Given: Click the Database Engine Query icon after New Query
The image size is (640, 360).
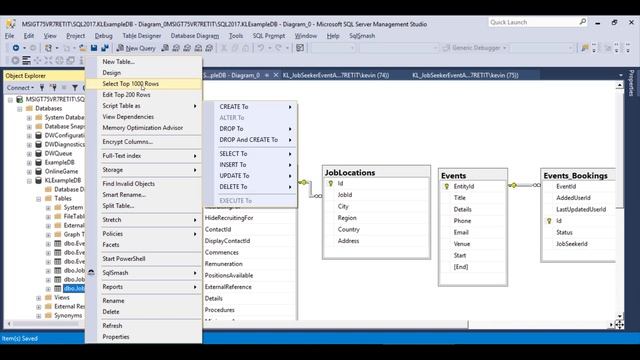Looking at the screenshot, I should click(165, 48).
